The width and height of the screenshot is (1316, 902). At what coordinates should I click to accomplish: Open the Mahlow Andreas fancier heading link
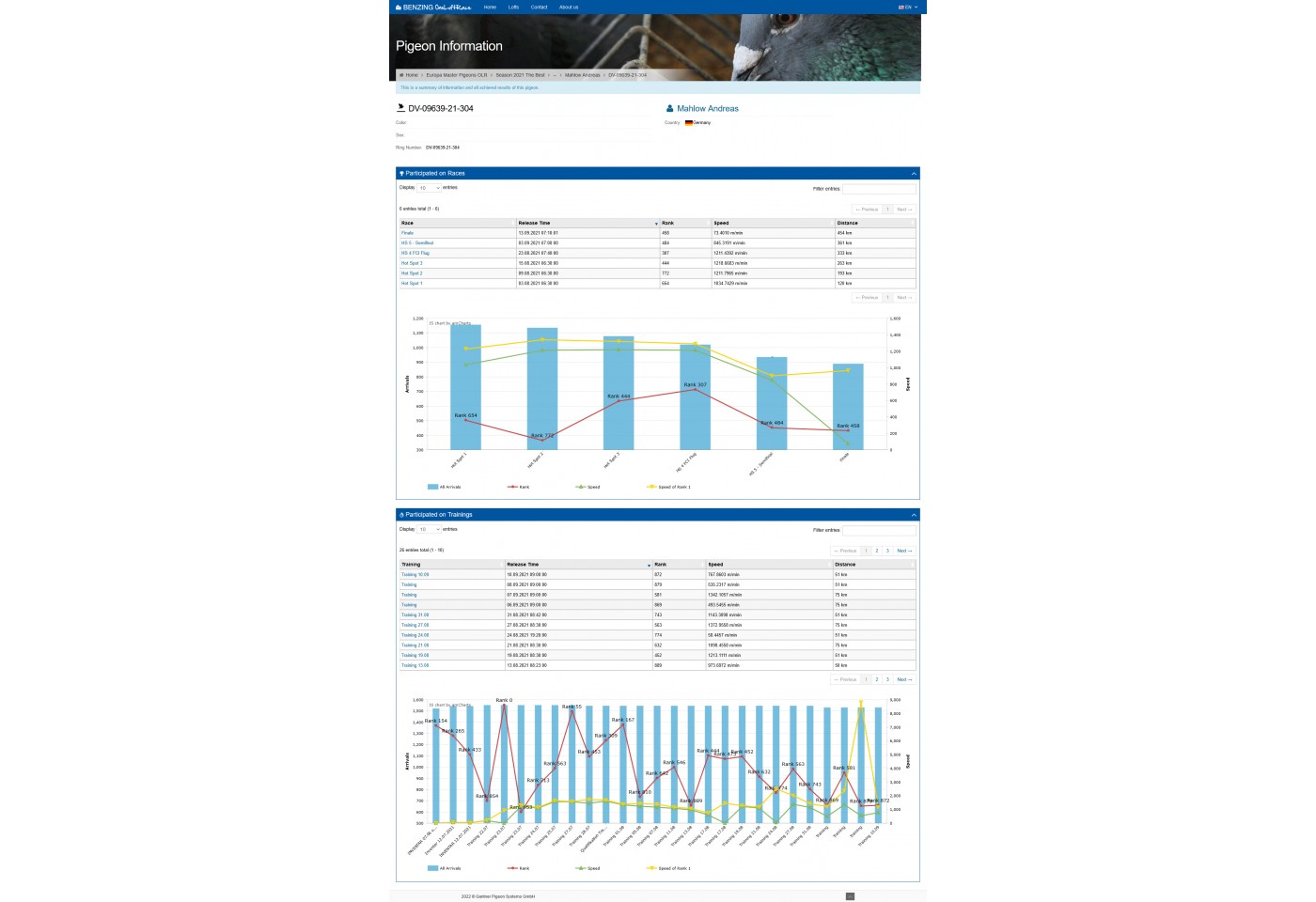tap(708, 109)
